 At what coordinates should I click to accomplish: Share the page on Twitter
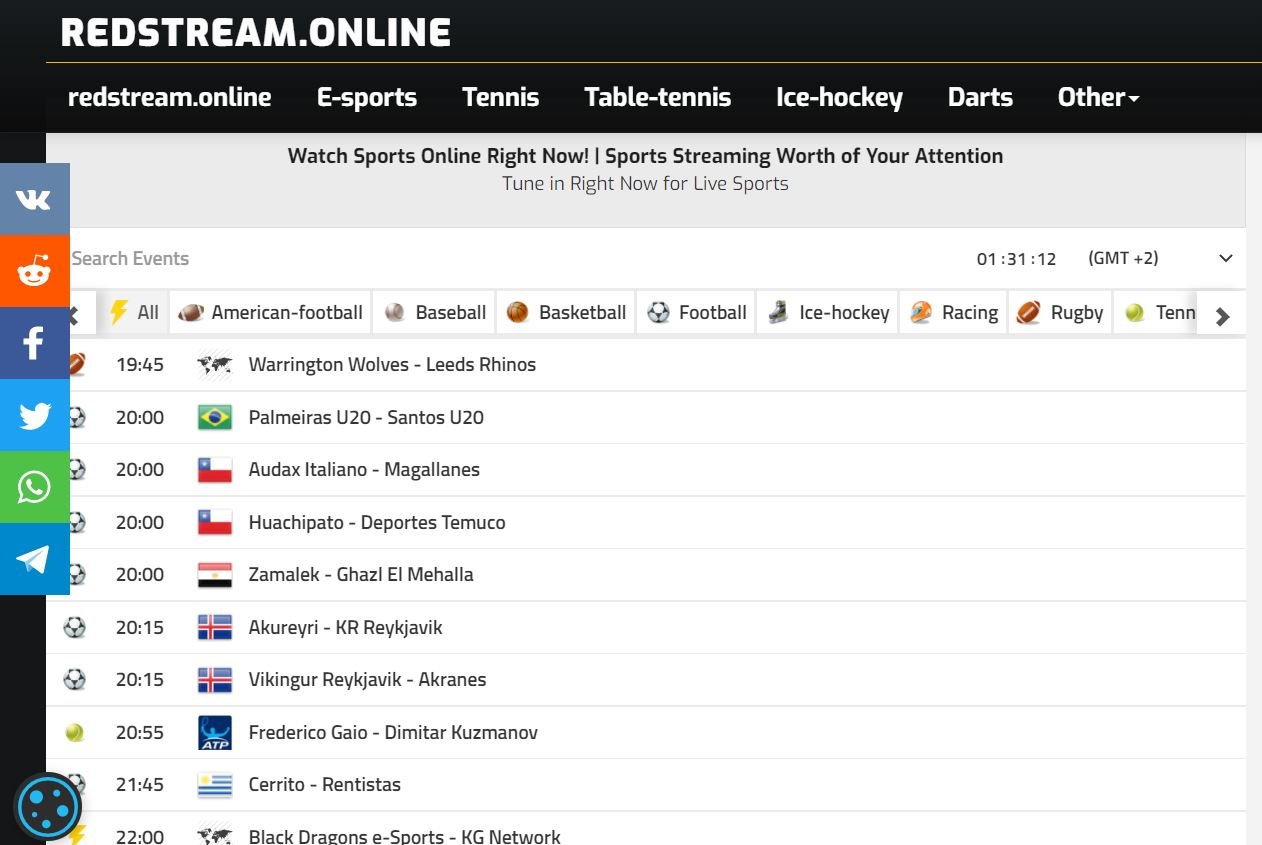point(34,415)
